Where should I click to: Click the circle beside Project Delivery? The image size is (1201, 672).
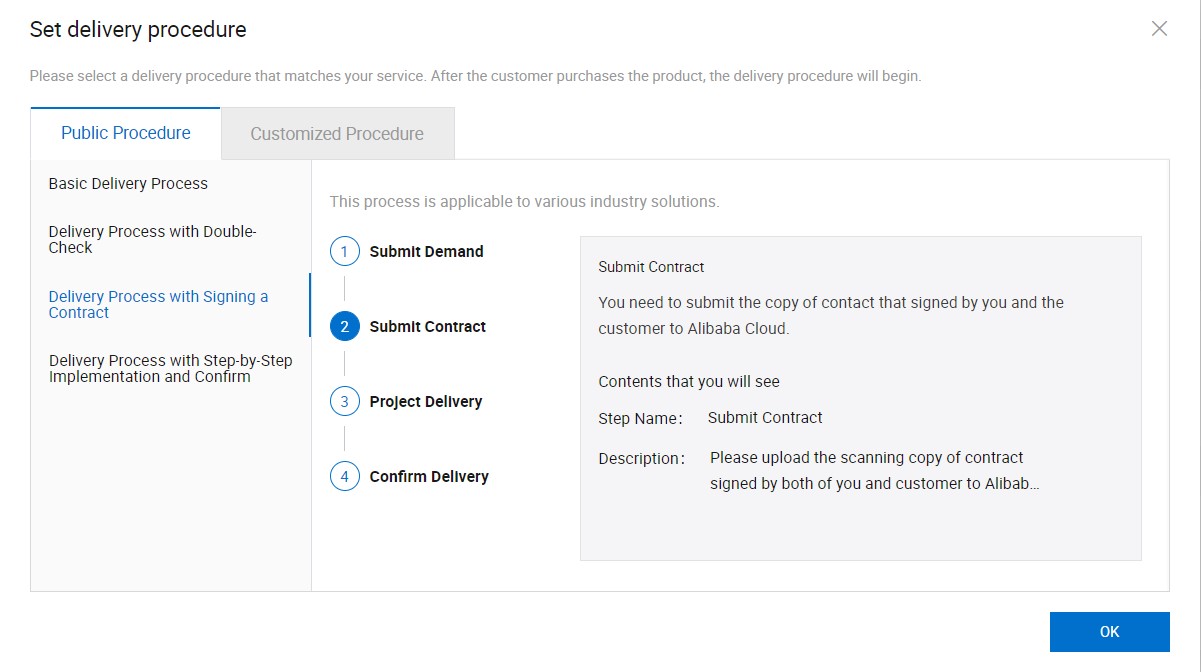coord(344,401)
